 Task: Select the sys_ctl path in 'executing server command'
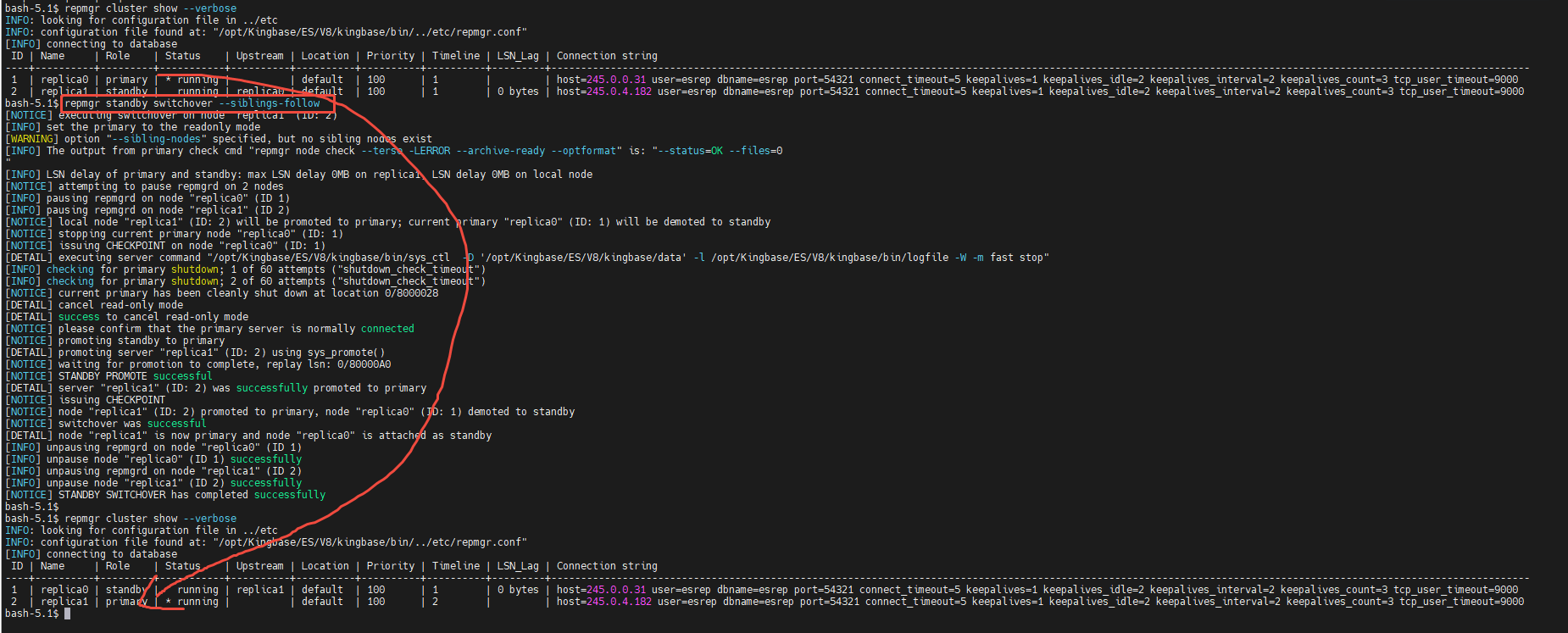coord(331,258)
